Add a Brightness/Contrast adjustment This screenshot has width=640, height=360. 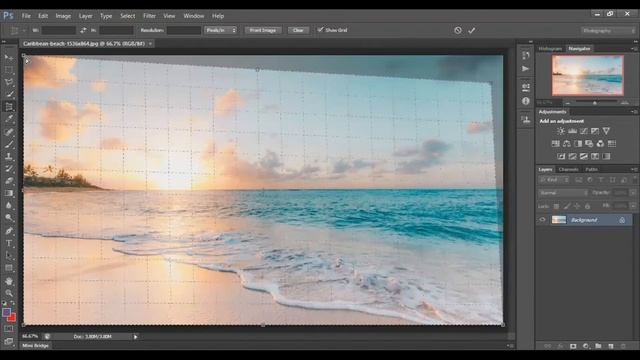click(561, 131)
